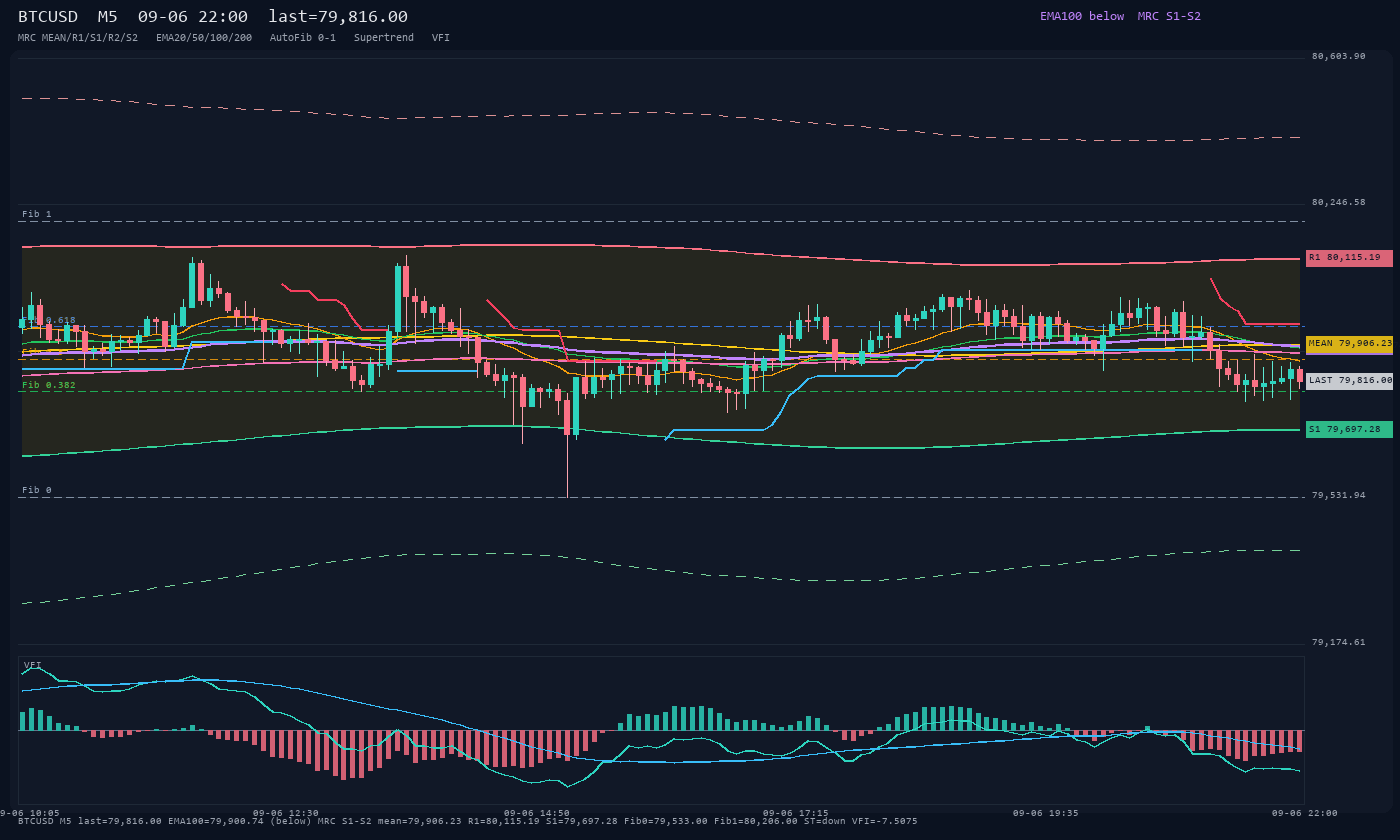
Task: Click Fib1=80,206.00 in the bottom status line
Action: point(756,821)
